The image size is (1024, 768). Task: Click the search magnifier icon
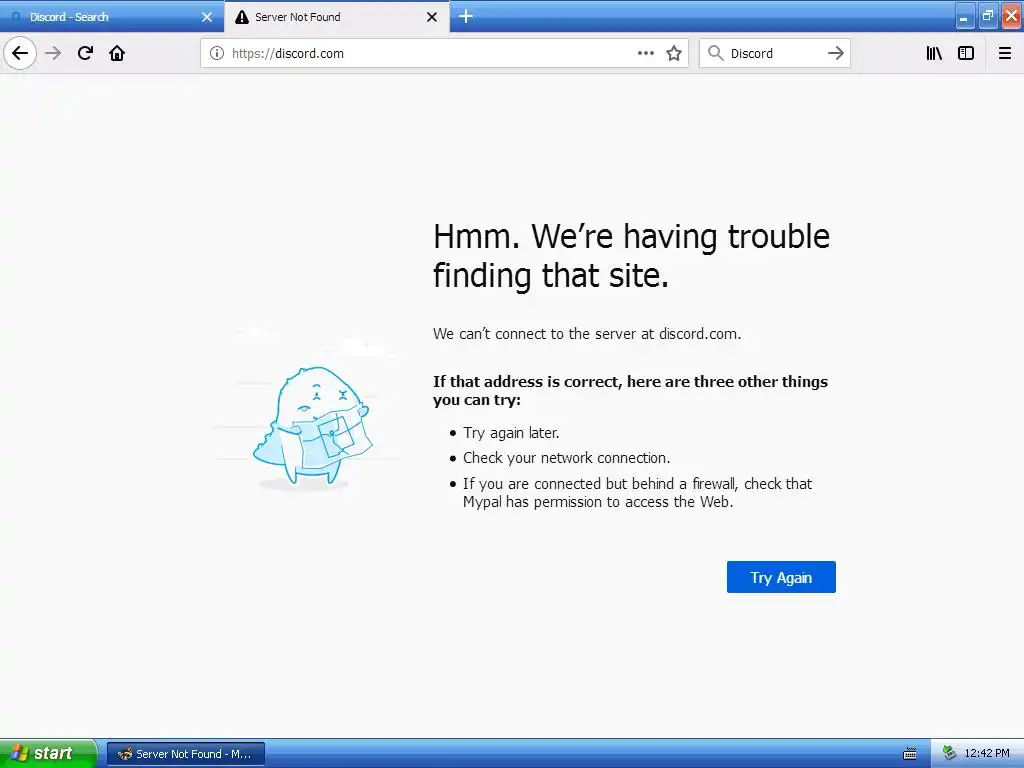716,53
